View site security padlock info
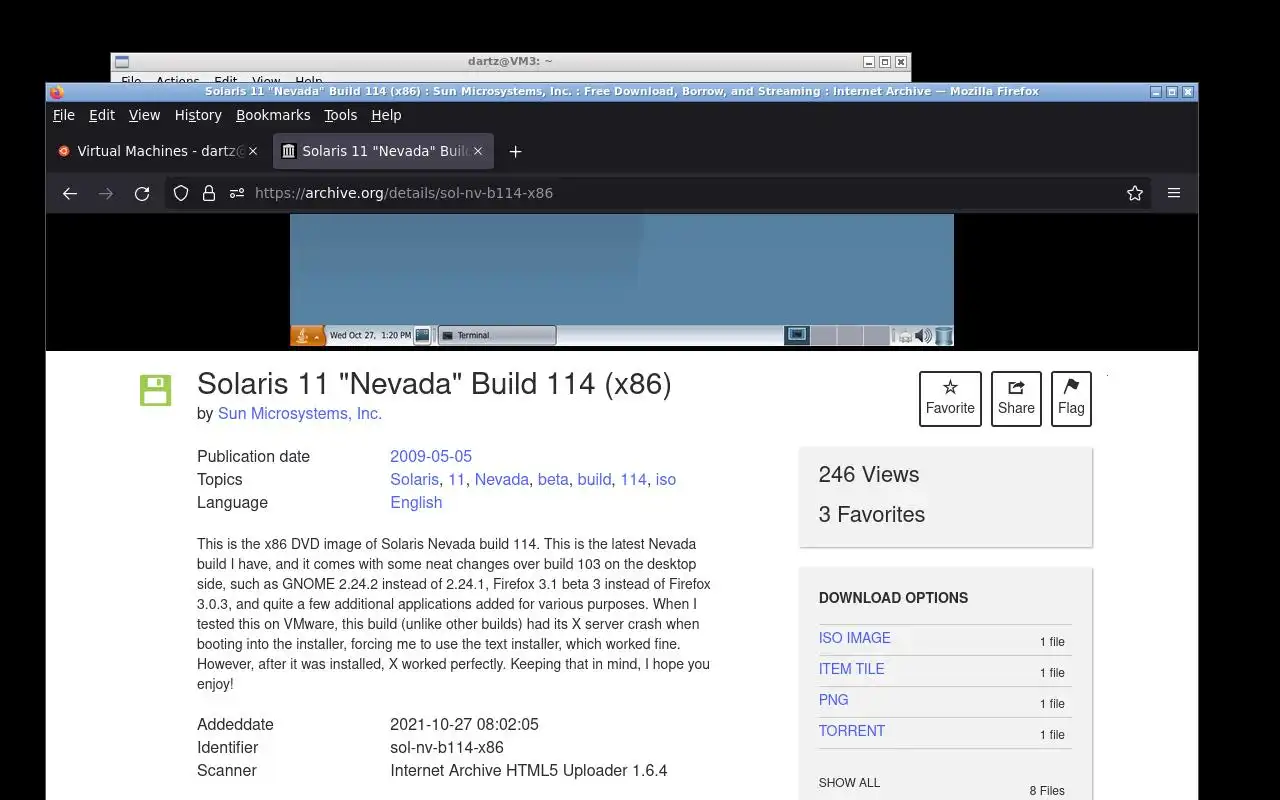 point(209,193)
